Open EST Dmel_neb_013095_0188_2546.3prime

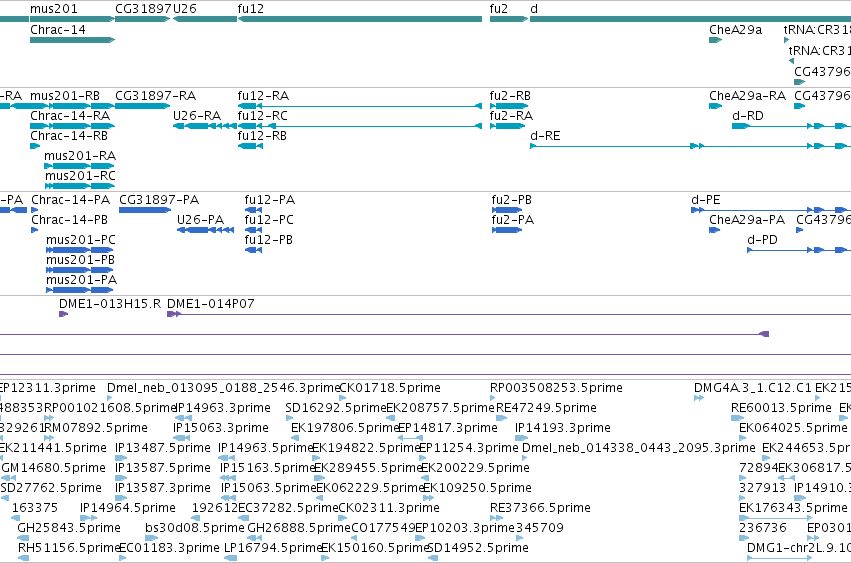coord(223,388)
